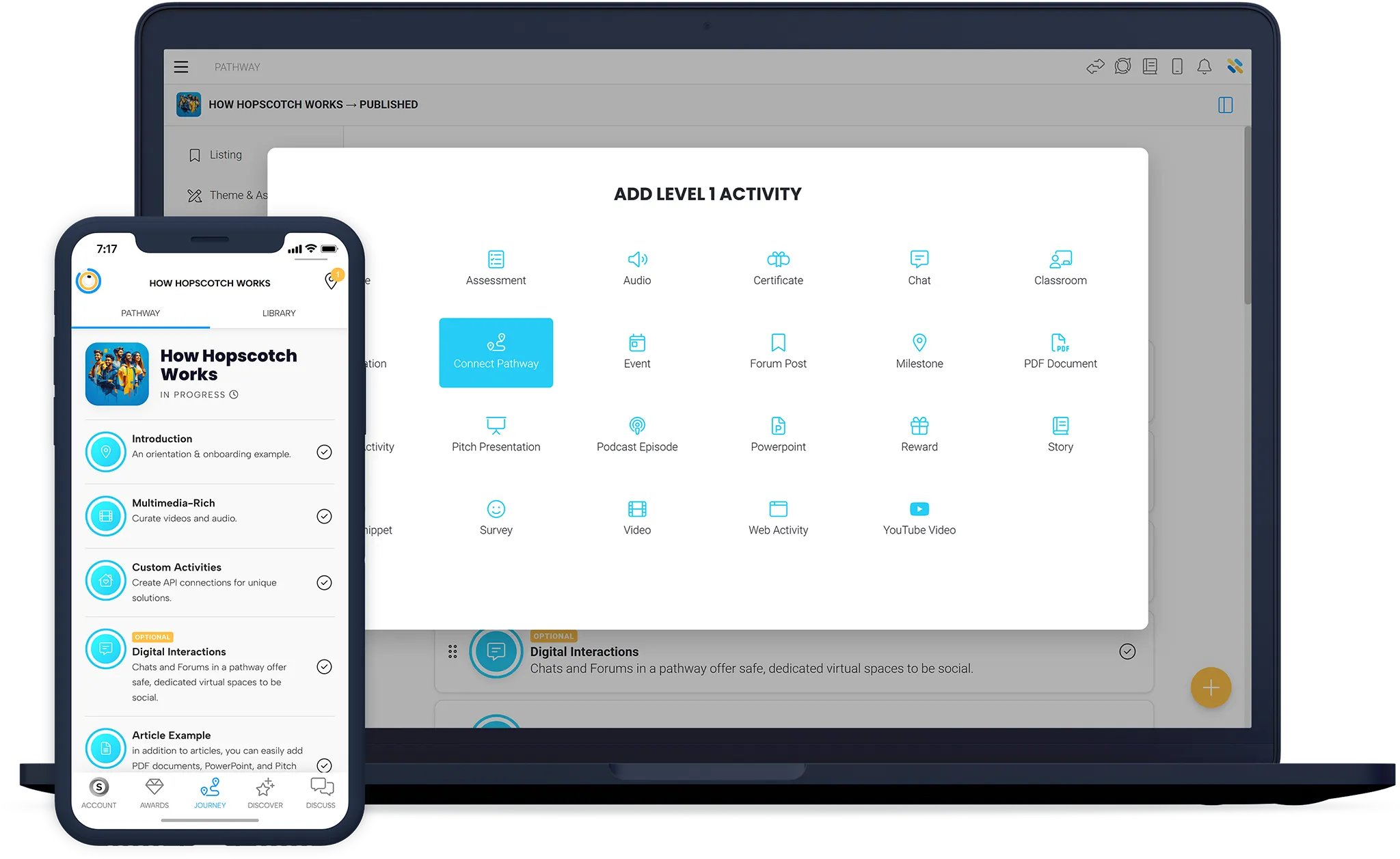Open the Multimedia-Rich activity on phone
1400x859 pixels.
210,516
